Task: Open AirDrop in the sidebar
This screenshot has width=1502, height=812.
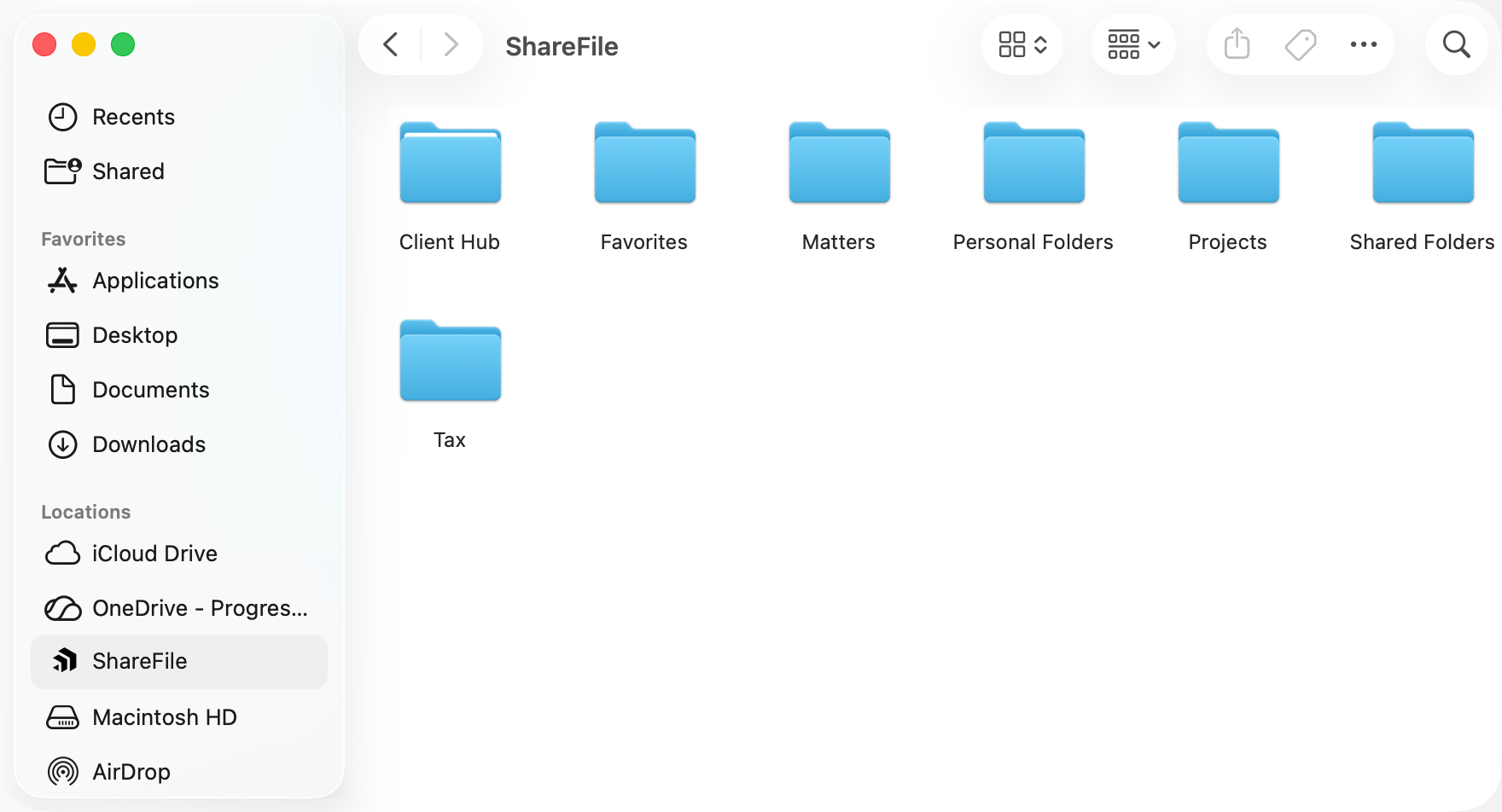Action: 179,772
